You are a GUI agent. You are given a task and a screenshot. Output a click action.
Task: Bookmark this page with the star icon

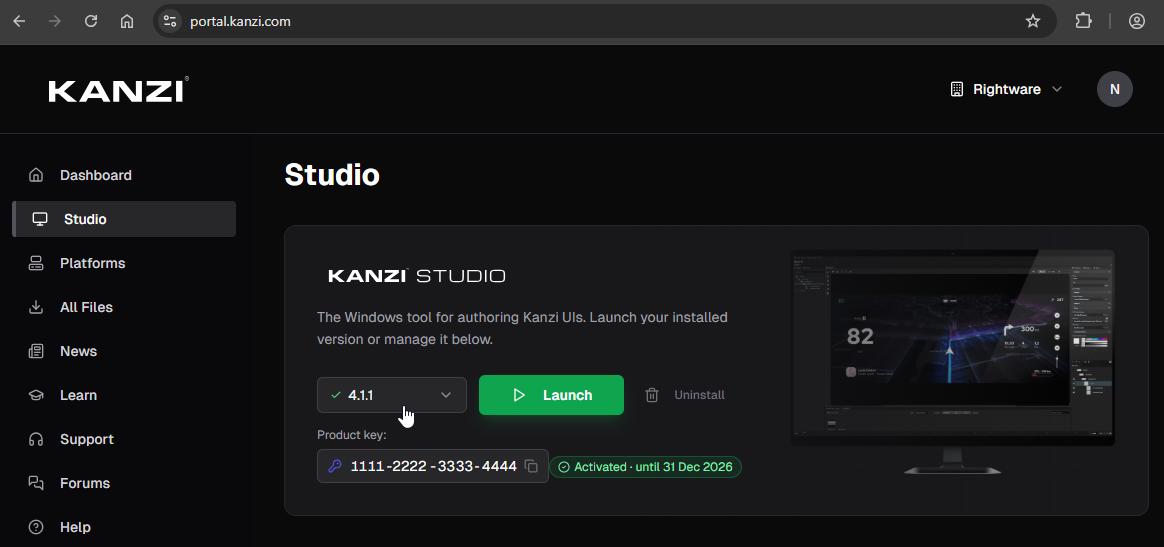click(x=1033, y=22)
